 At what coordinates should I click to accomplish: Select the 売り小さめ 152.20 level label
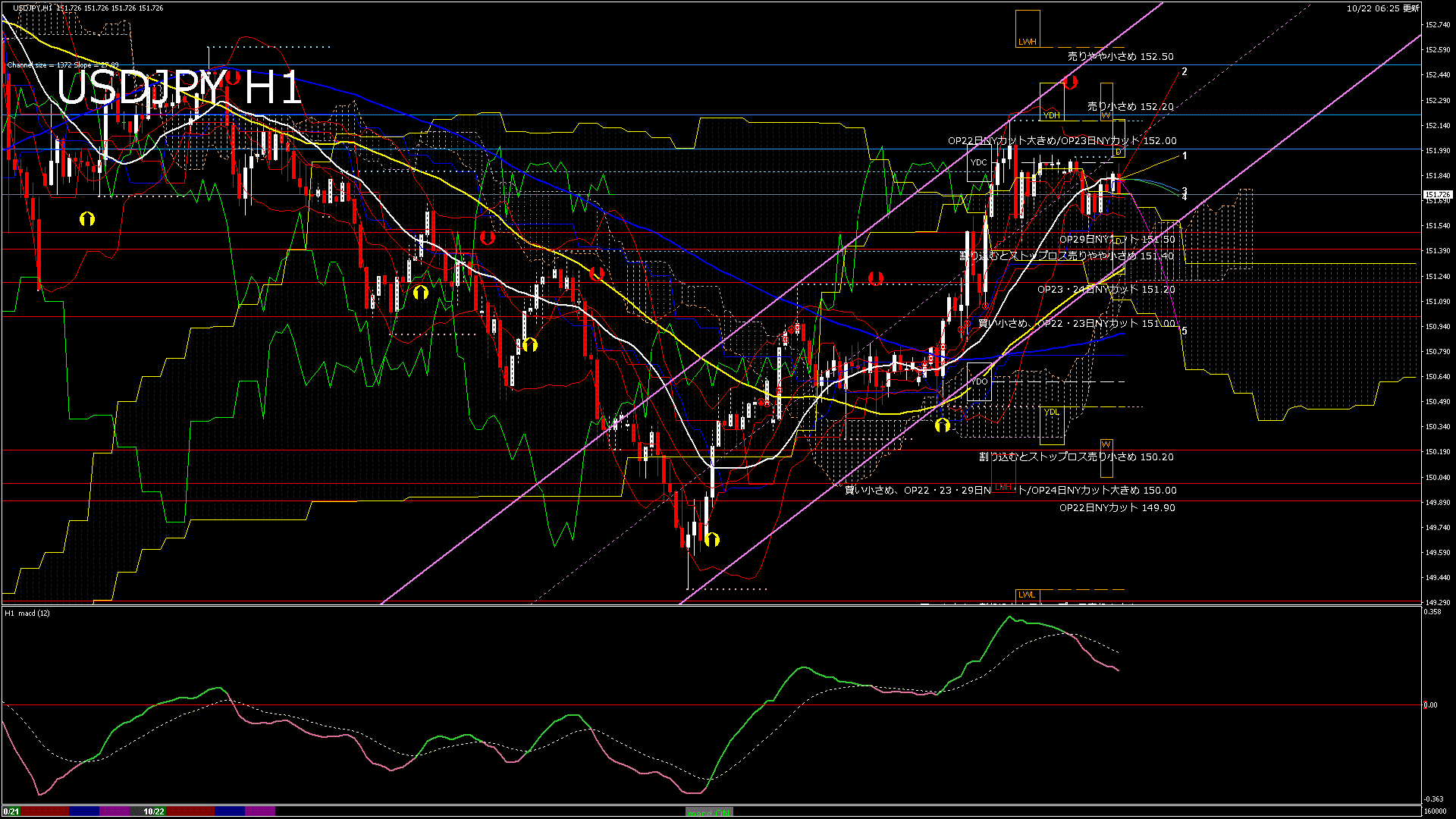[1130, 107]
